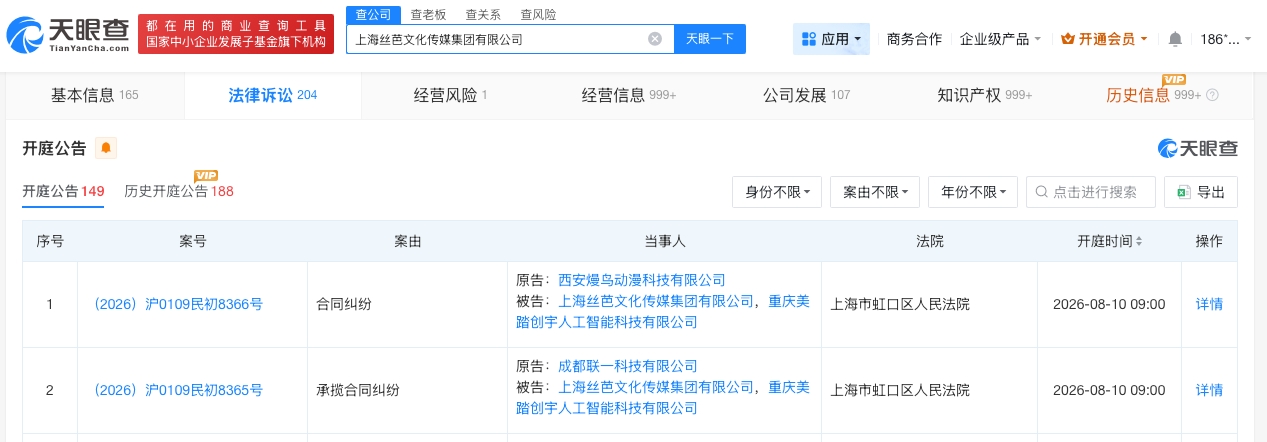1267x442 pixels.
Task: Click the red 国家中小企业发展子基金 banner
Action: (236, 34)
